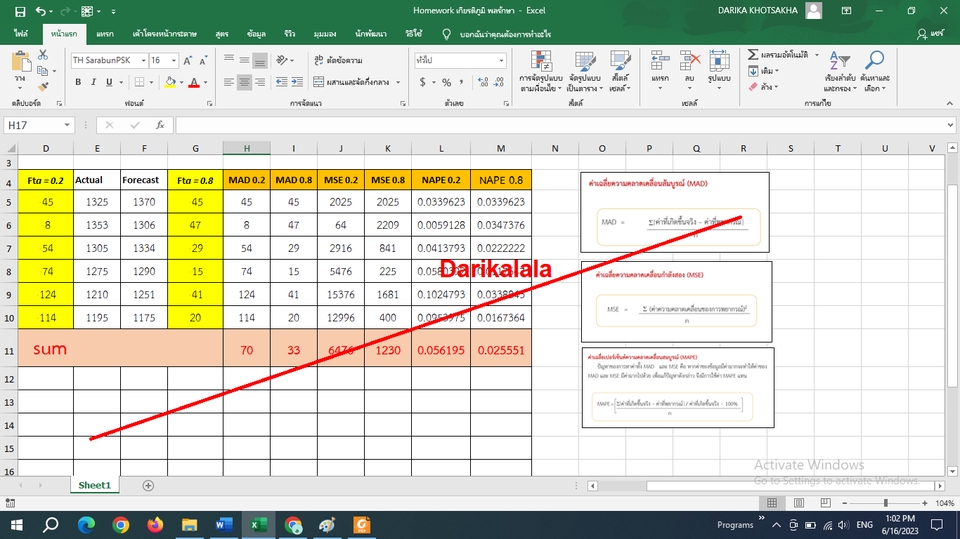Open Windows Start menu
Image resolution: width=960 pixels, height=539 pixels.
point(17,525)
